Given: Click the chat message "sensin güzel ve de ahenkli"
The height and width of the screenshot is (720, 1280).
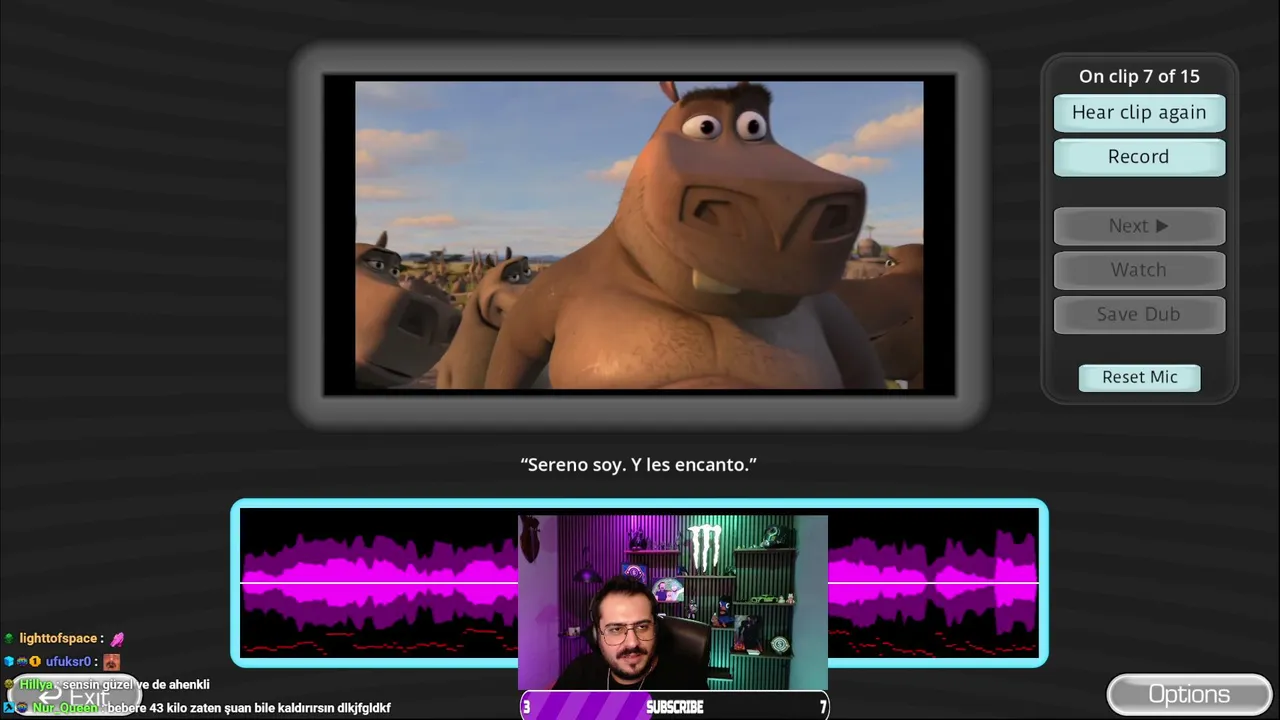Looking at the screenshot, I should [136, 685].
